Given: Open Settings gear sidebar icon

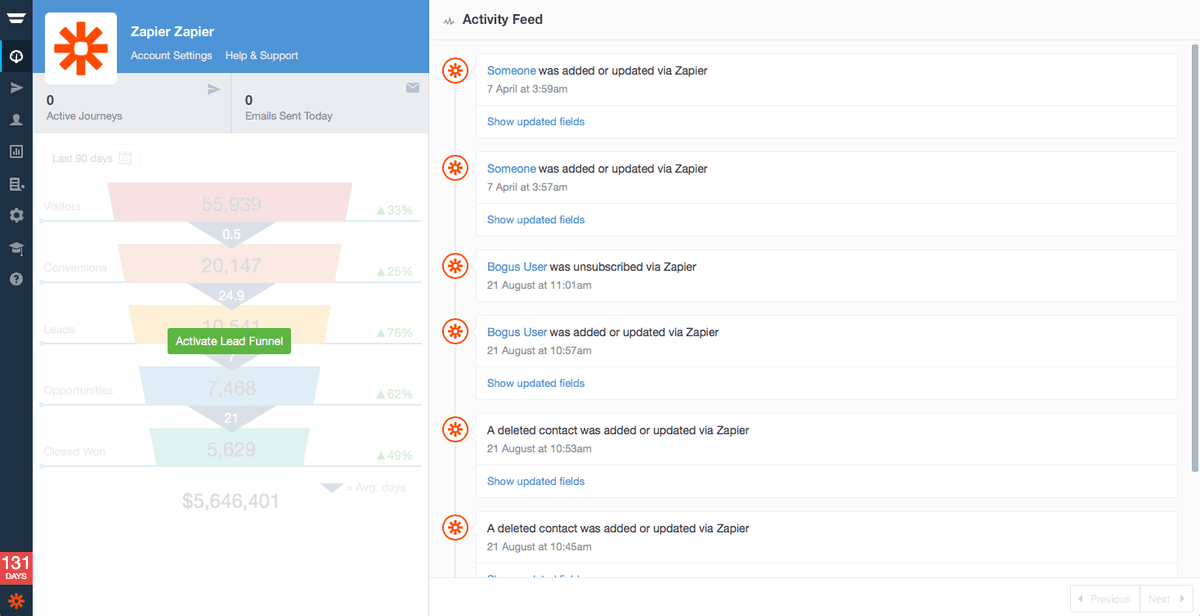Looking at the screenshot, I should [16, 215].
